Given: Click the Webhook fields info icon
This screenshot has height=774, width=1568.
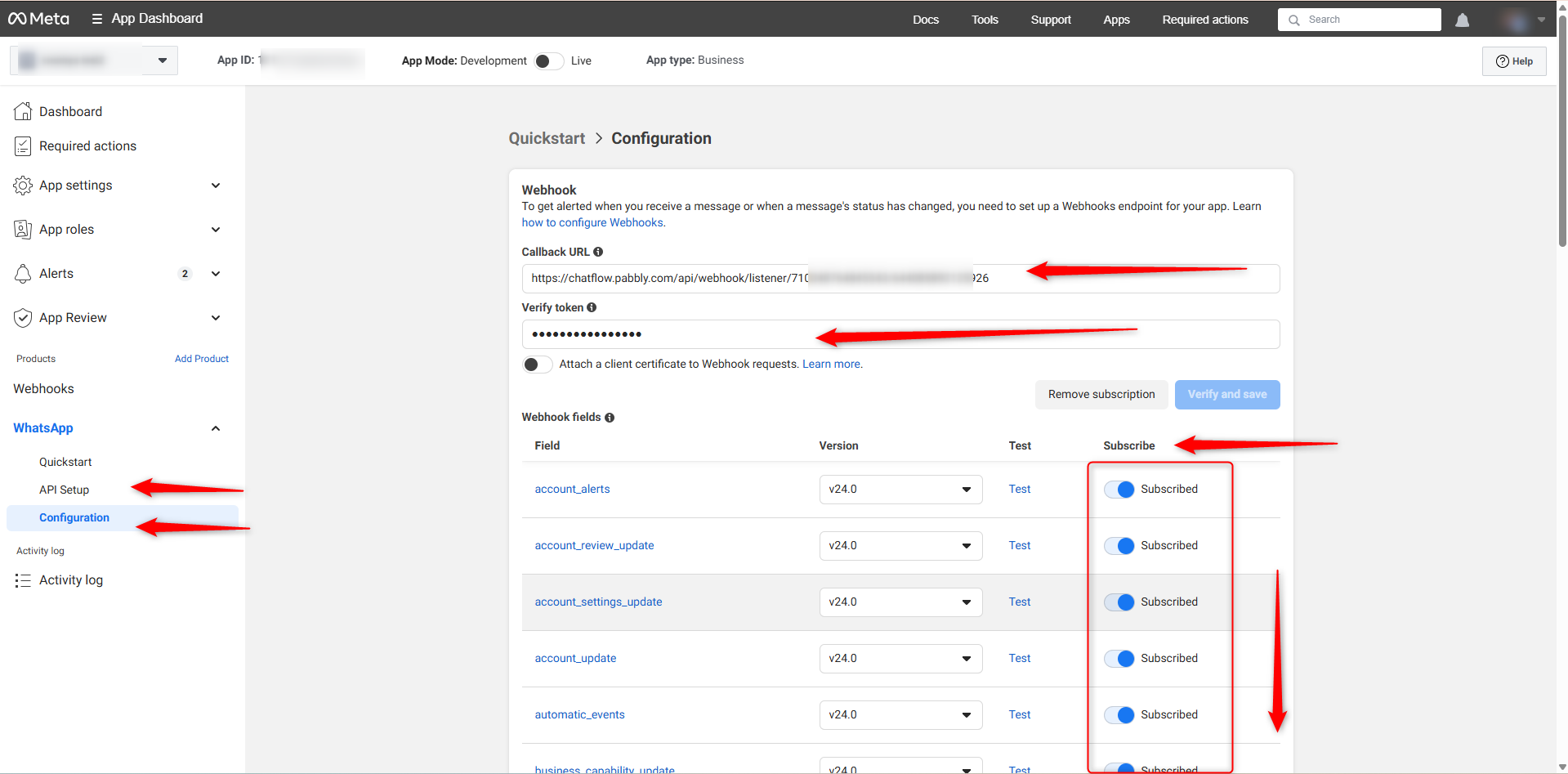Looking at the screenshot, I should 610,418.
